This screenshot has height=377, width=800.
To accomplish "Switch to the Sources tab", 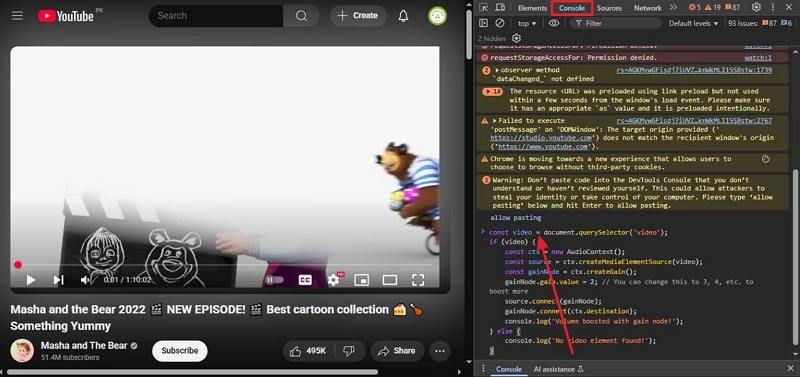I will coord(609,8).
